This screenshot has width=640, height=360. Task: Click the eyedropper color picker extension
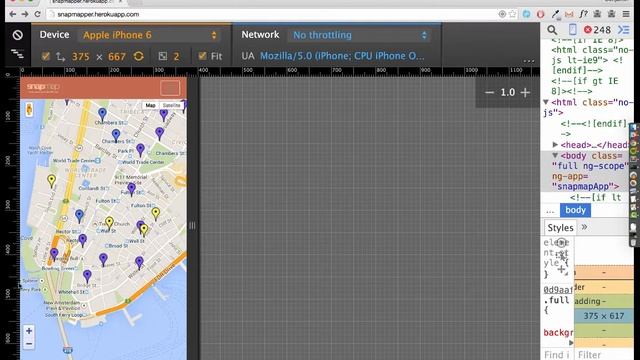[x=555, y=14]
